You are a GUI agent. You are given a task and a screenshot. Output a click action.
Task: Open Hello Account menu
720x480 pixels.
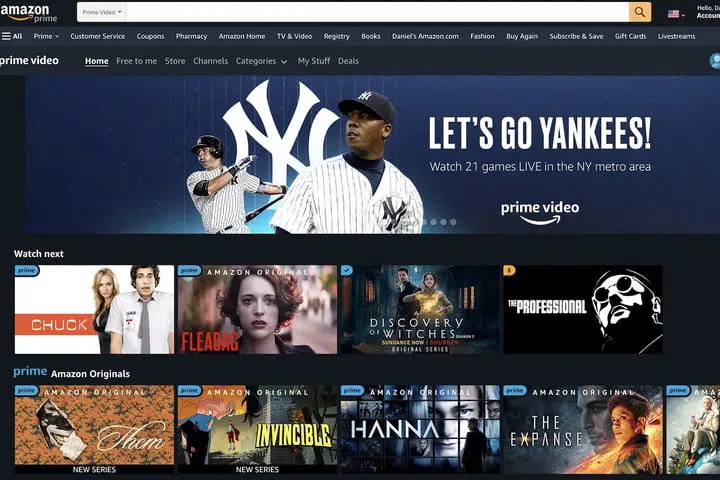708,12
